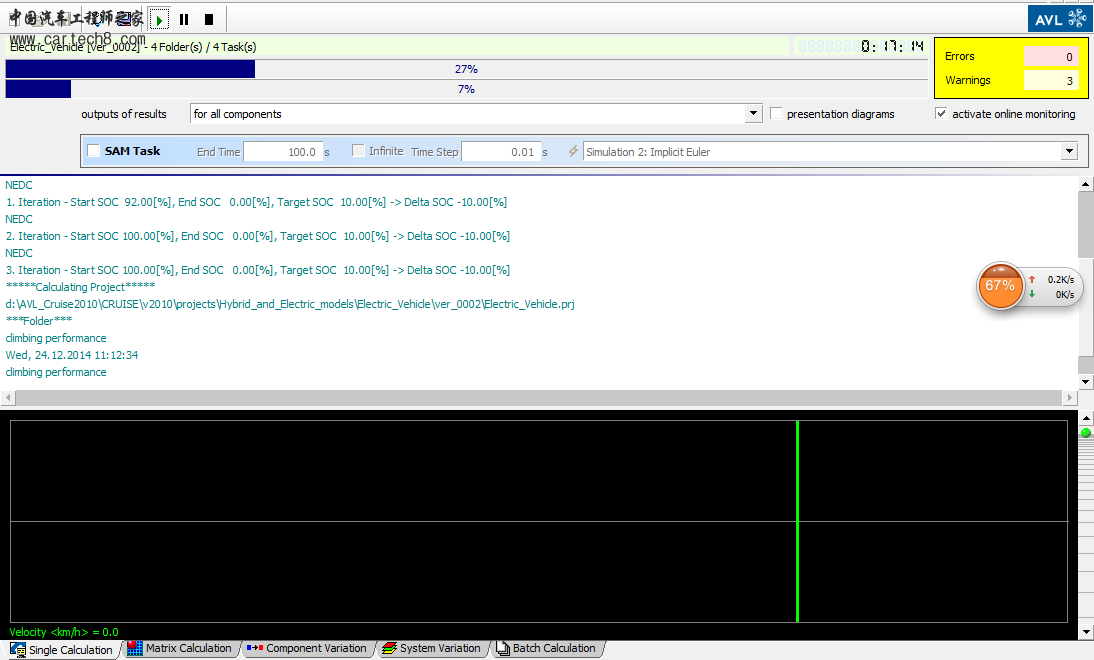Viewport: 1094px width, 660px height.
Task: Click the green marker line in the plot
Action: [797, 521]
